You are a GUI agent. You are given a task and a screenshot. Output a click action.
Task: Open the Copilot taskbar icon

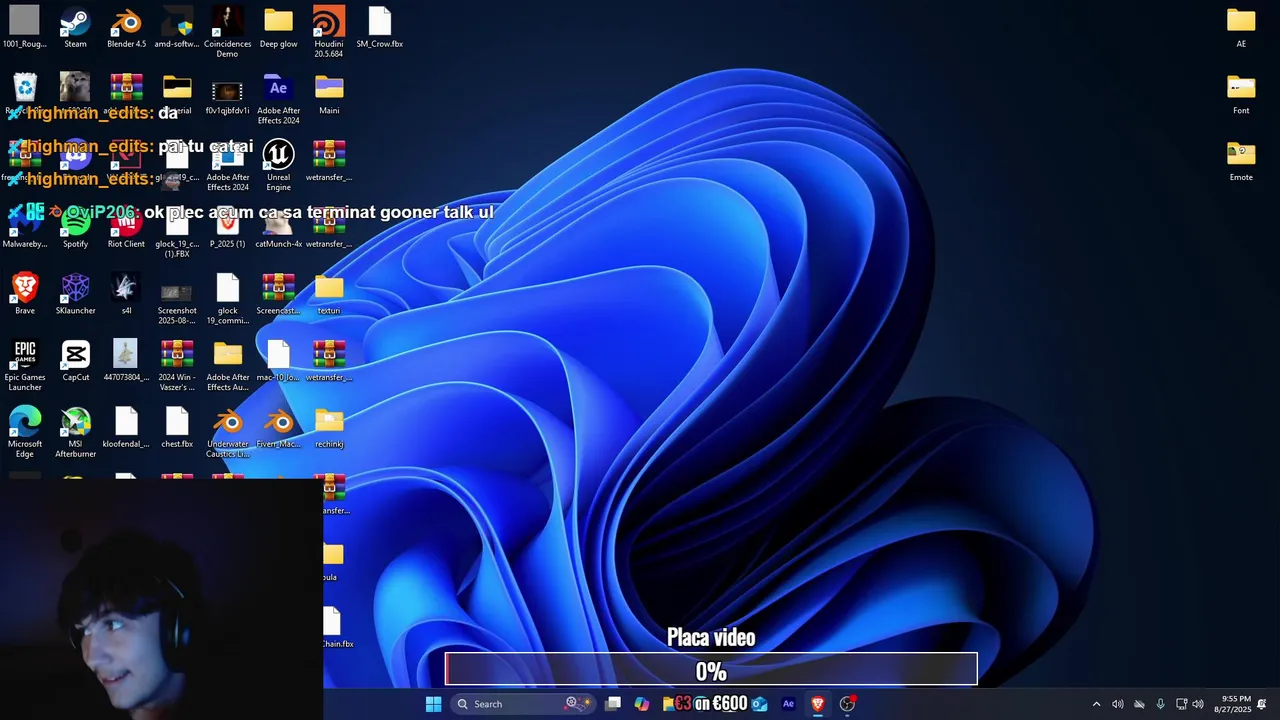coord(642,704)
